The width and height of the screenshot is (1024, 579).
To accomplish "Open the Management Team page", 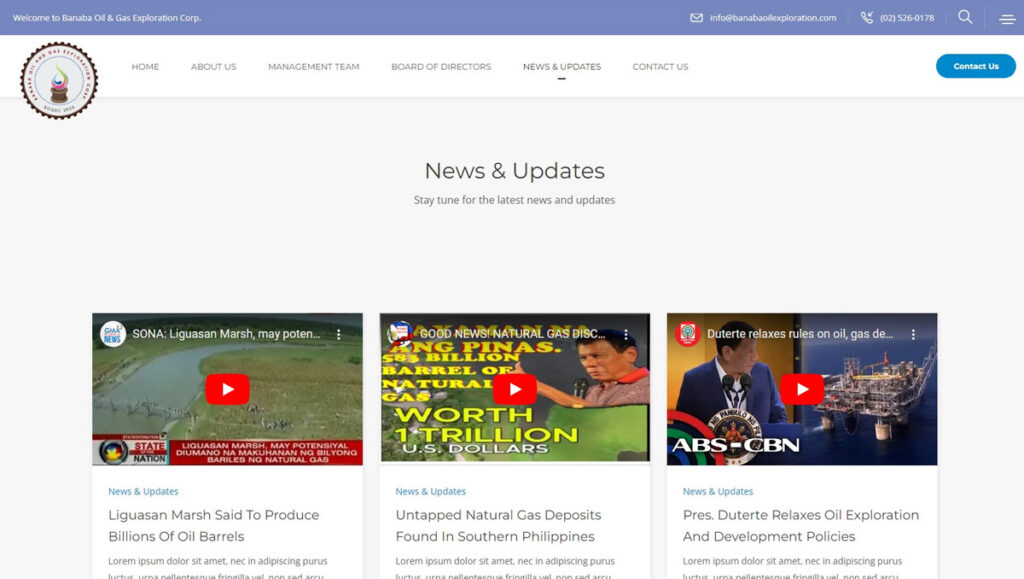I will [313, 67].
